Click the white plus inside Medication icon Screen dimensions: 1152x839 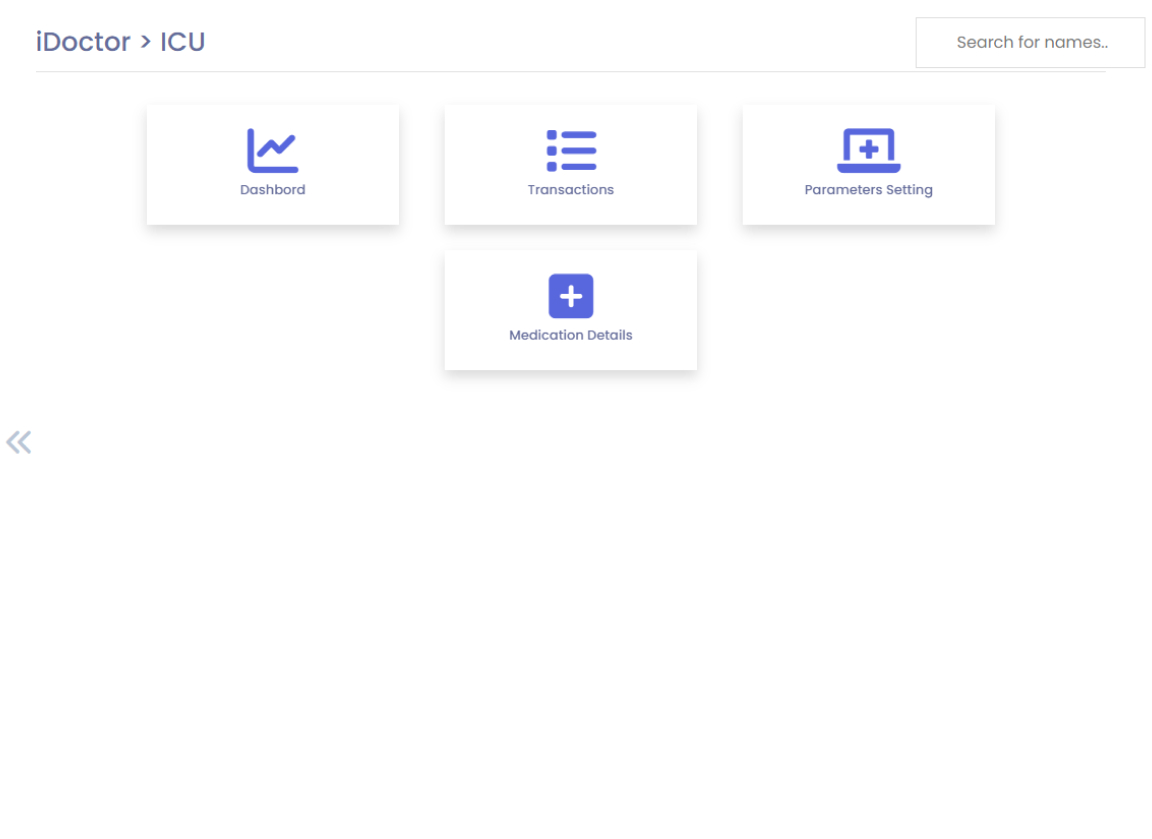[x=571, y=296]
